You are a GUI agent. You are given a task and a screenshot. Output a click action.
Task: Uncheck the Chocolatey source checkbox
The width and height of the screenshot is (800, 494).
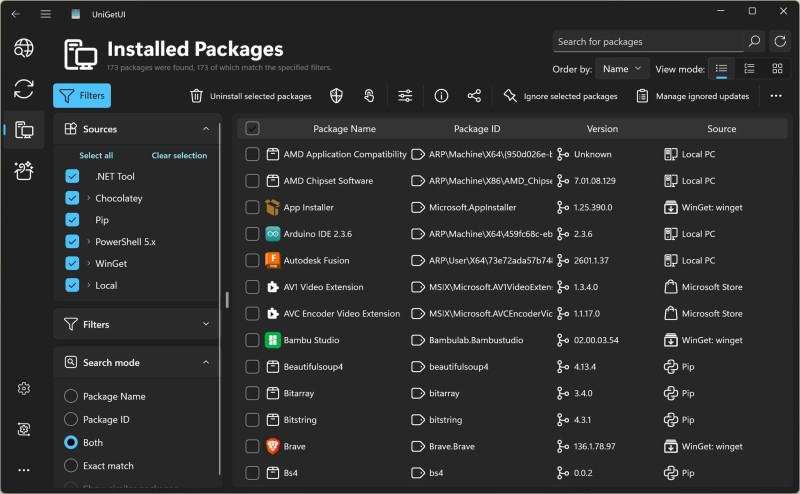coord(72,198)
